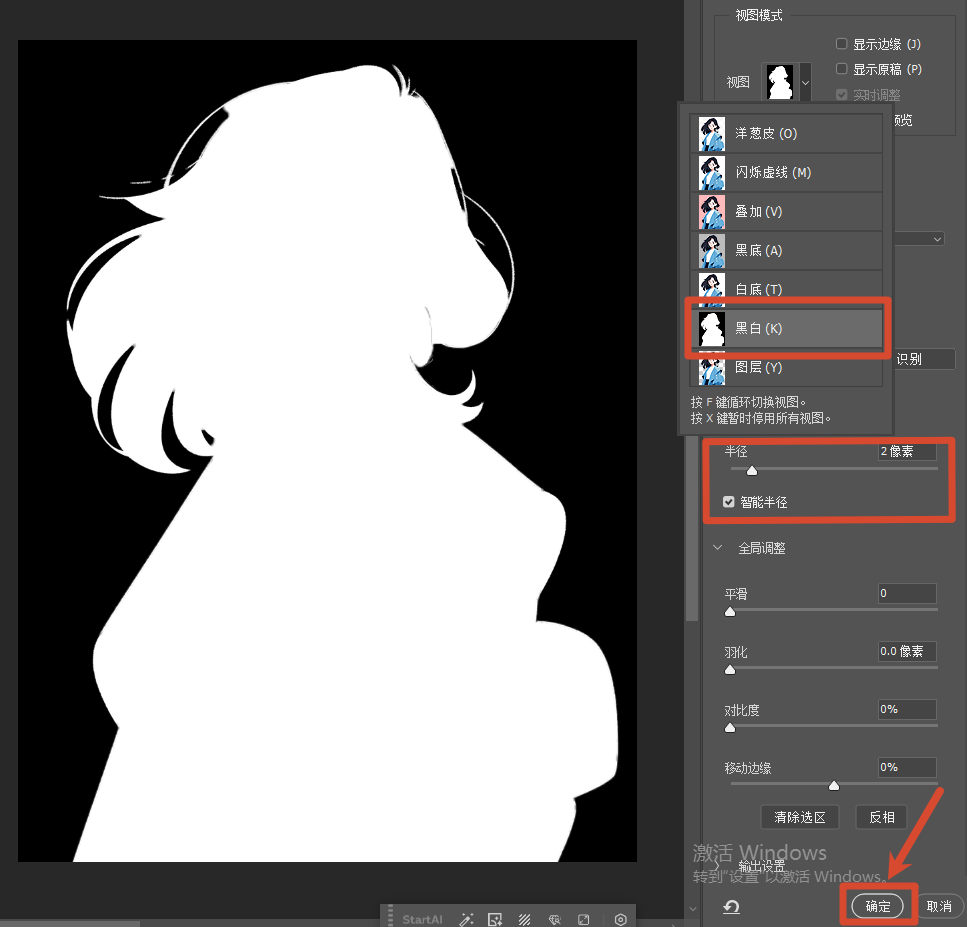Click the diagonal stripes icon in StartAI bar

pyautogui.click(x=523, y=919)
